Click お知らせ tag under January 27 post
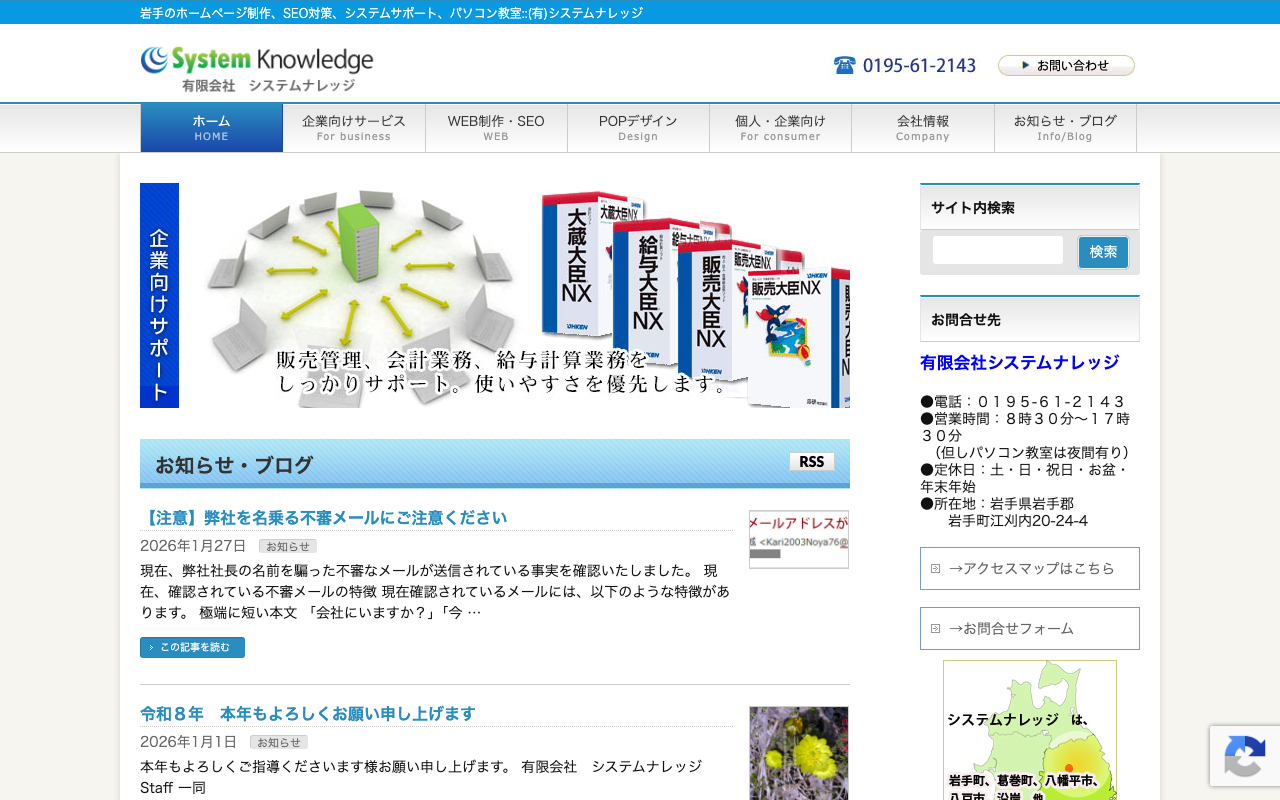 tap(288, 546)
